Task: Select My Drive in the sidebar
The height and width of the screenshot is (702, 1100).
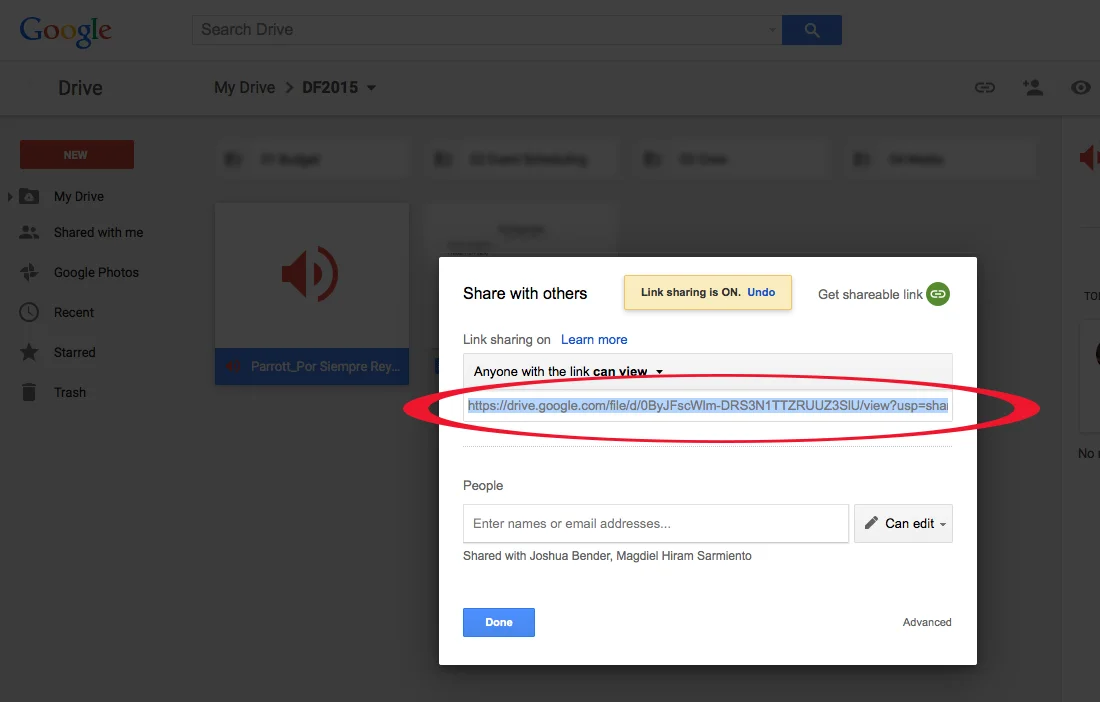Action: tap(79, 196)
